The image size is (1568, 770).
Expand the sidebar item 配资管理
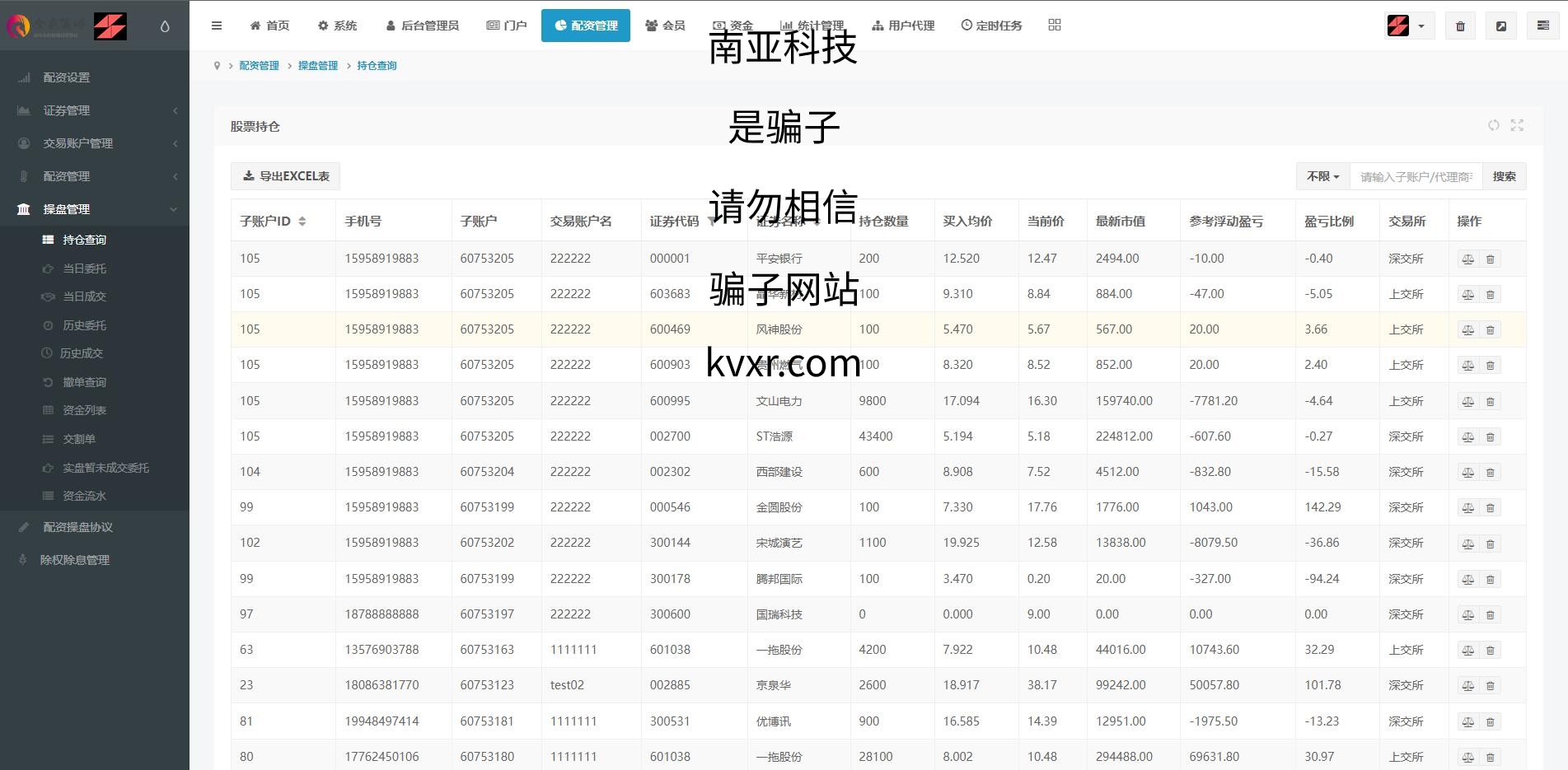pyautogui.click(x=95, y=176)
